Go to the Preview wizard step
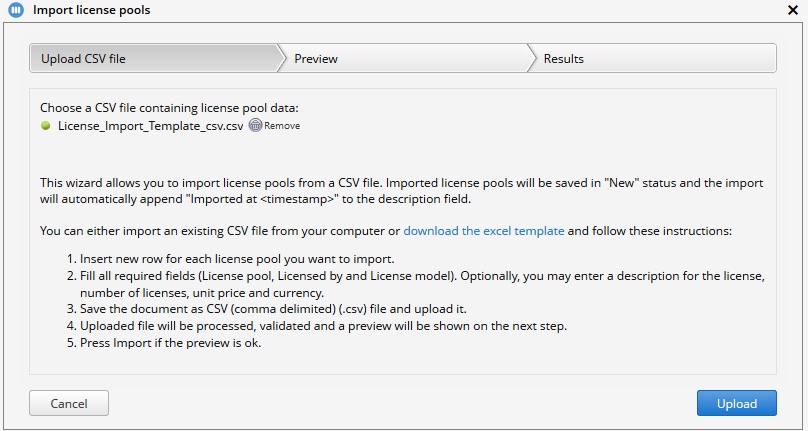Screen dimensions: 808x431 coord(403,58)
